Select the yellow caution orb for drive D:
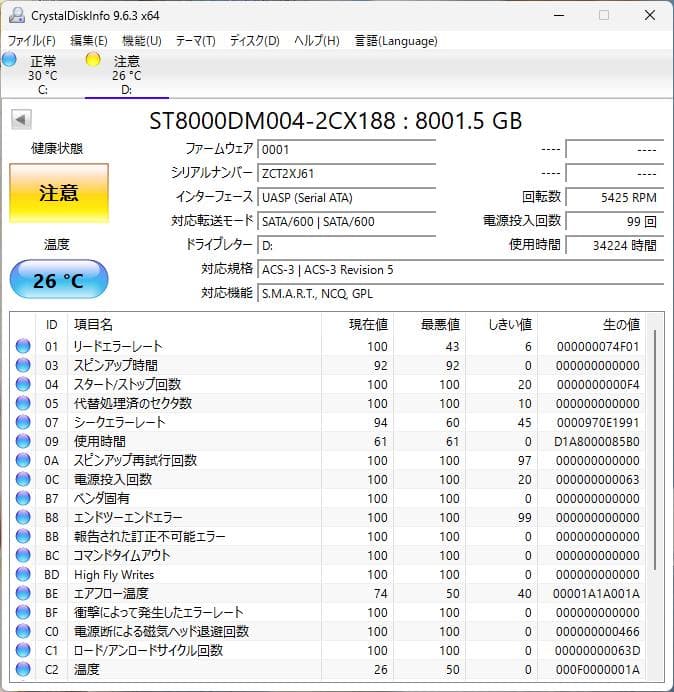 (93, 59)
